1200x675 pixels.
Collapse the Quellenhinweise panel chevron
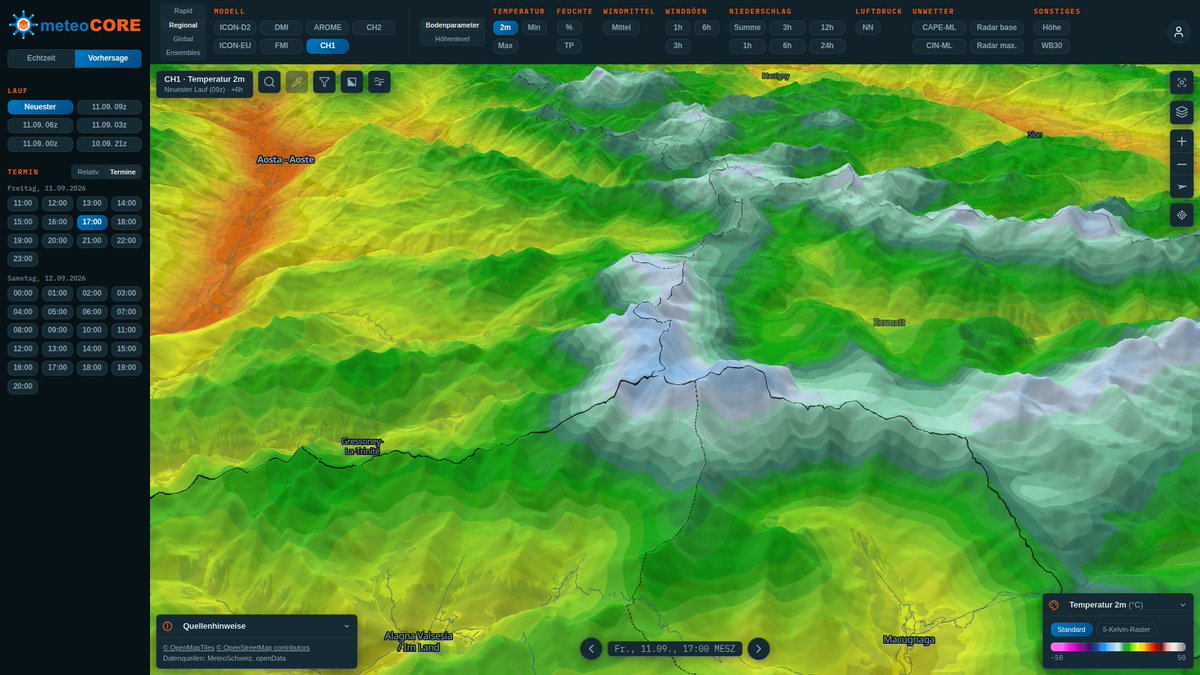[x=347, y=626]
